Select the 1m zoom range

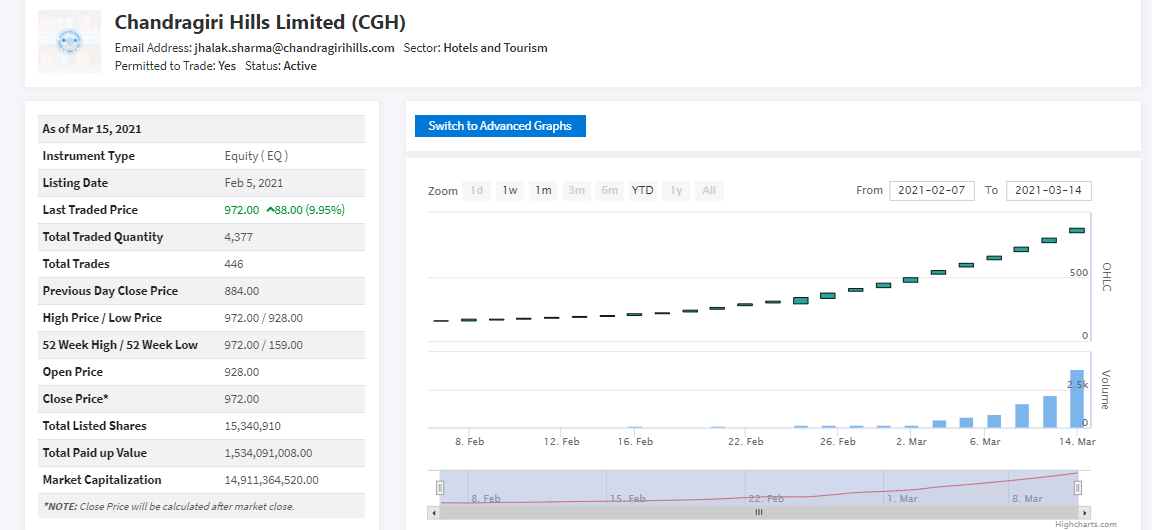pyautogui.click(x=543, y=191)
